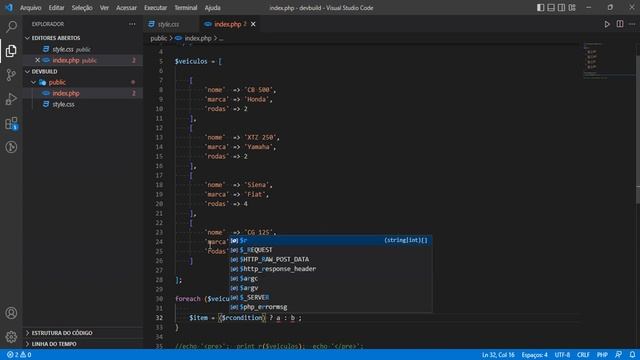Toggle primary side bar layout icon
Viewport: 640px width, 360px height.
click(540, 7)
